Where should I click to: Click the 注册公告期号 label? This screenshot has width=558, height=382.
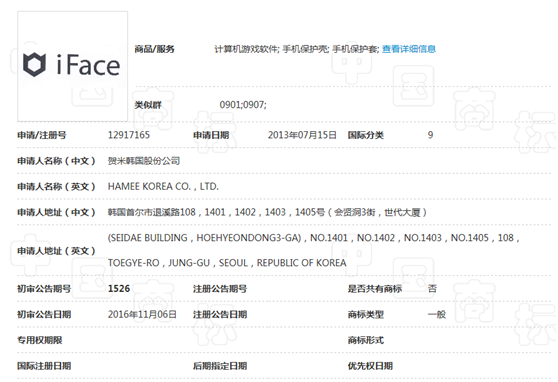(220, 289)
